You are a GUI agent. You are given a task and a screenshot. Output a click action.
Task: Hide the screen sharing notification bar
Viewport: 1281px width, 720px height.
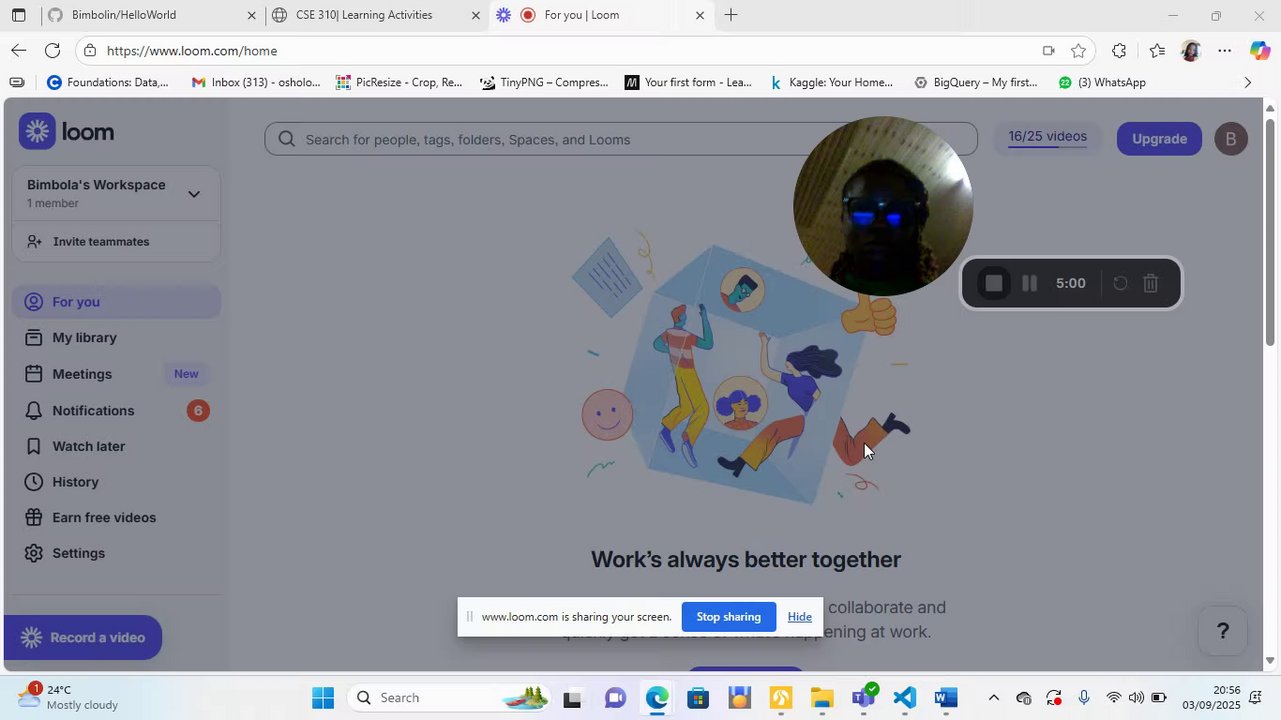[x=799, y=617]
